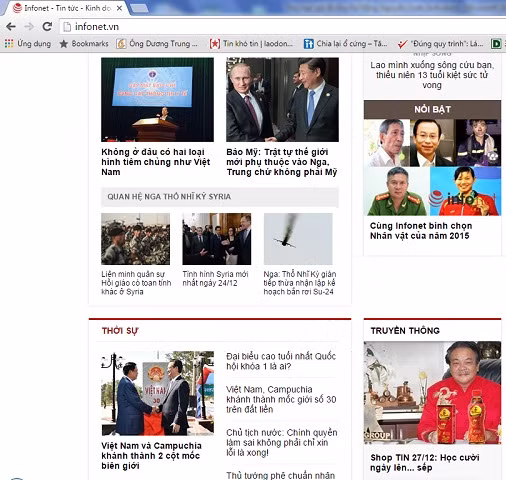Image resolution: width=506 pixels, height=480 pixels.
Task: Open the vaccination conference podium thumbnail
Action: [x=157, y=100]
